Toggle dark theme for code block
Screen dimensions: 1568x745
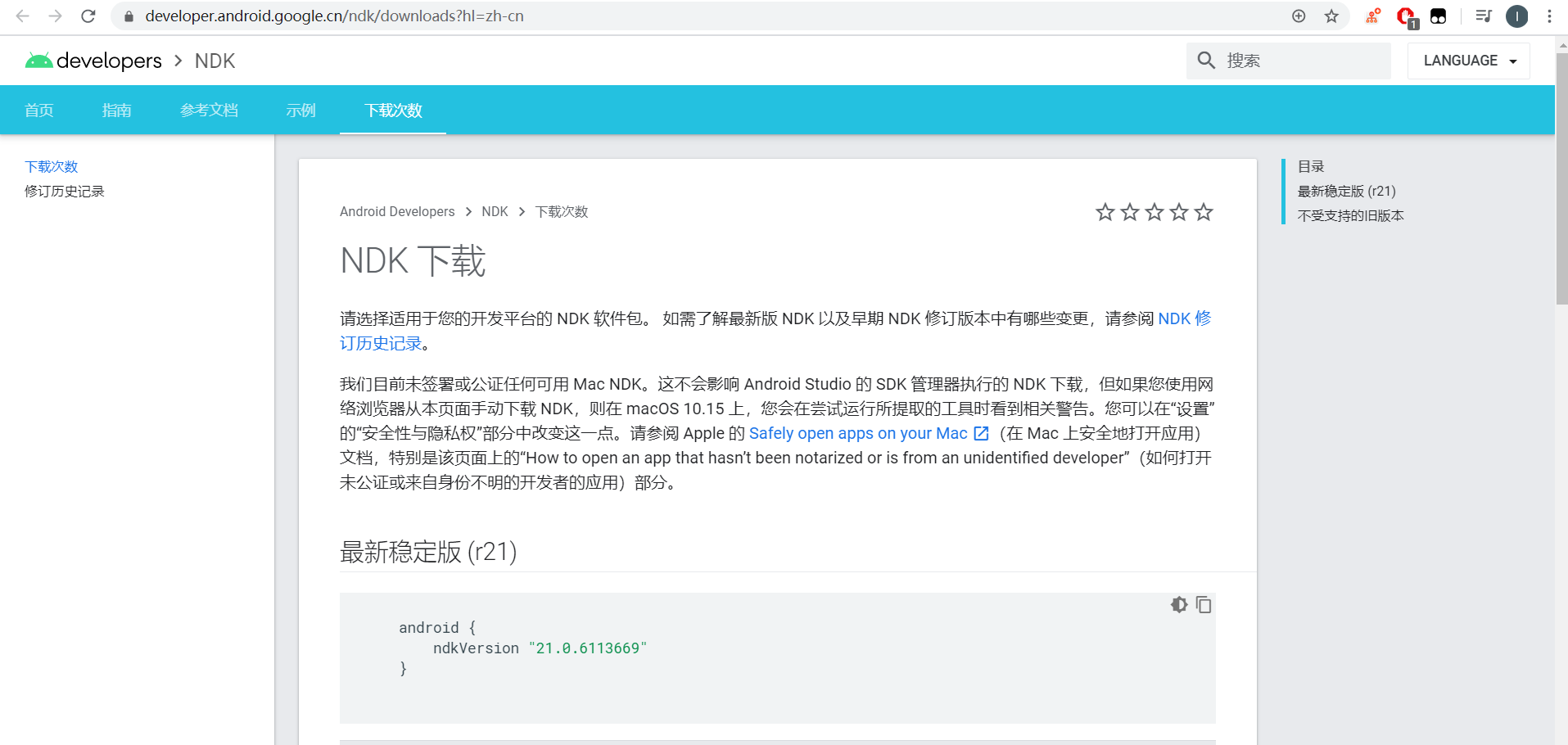1179,604
